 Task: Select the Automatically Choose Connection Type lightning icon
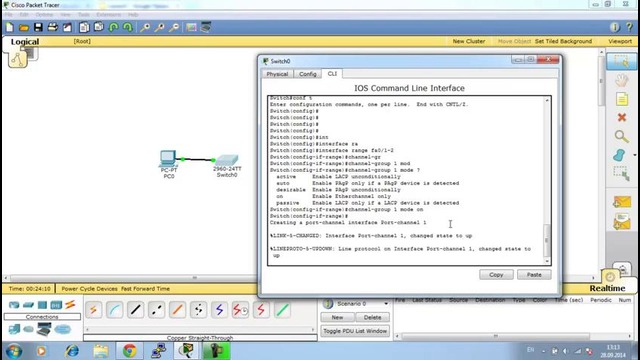(93, 310)
